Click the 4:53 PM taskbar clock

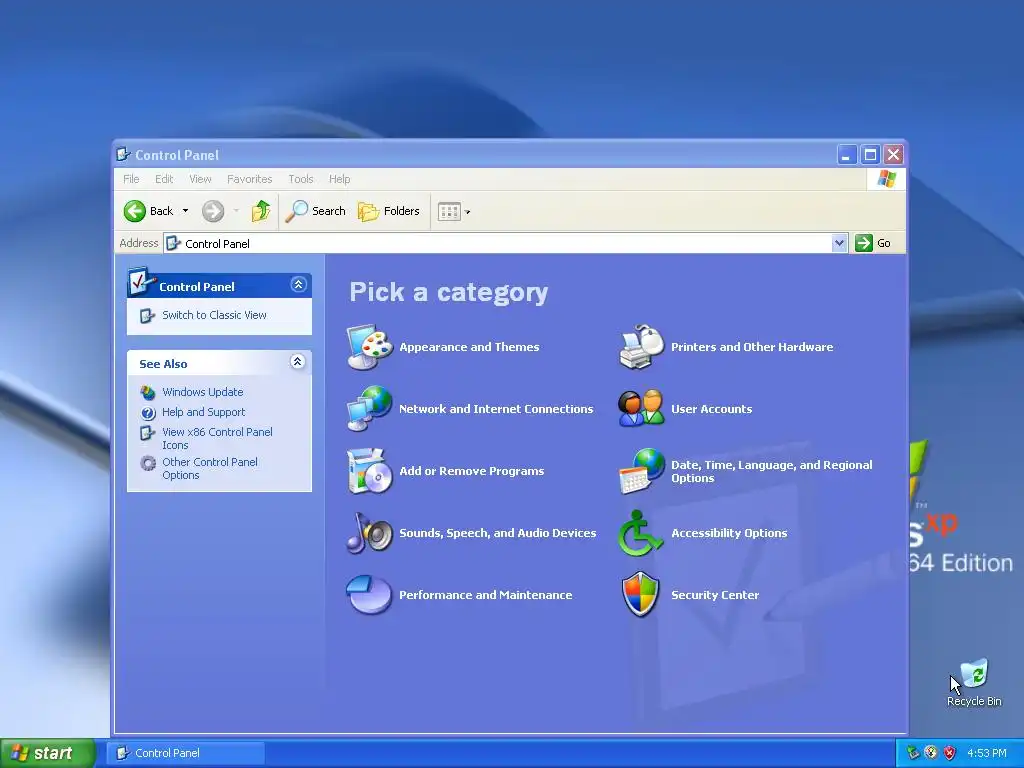point(986,753)
